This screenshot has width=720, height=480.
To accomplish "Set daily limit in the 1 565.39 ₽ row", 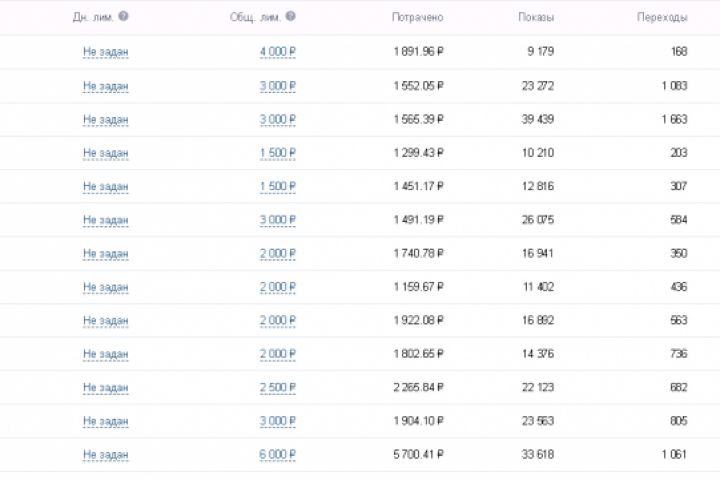I will click(105, 119).
